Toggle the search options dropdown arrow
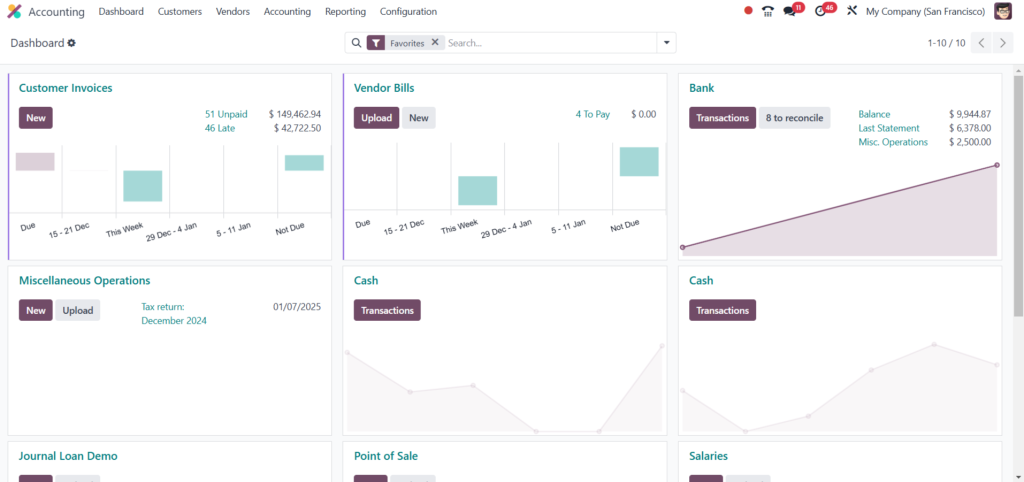This screenshot has width=1024, height=482. coord(667,43)
